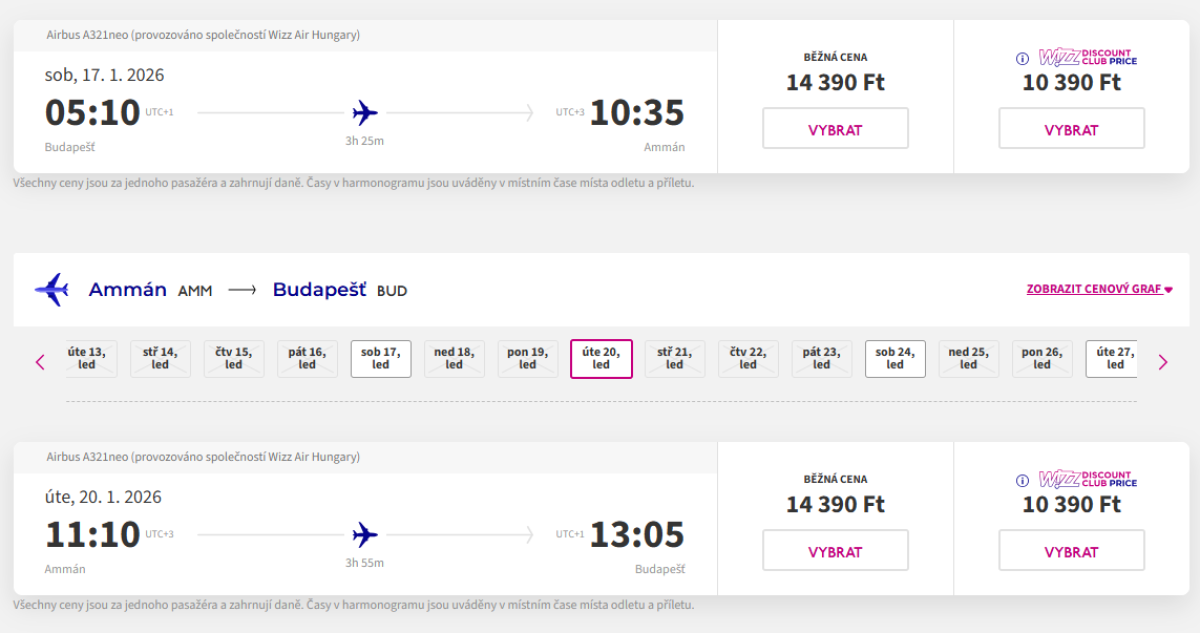1200x633 pixels.
Task: Select return date sob 24, led
Action: click(895, 358)
